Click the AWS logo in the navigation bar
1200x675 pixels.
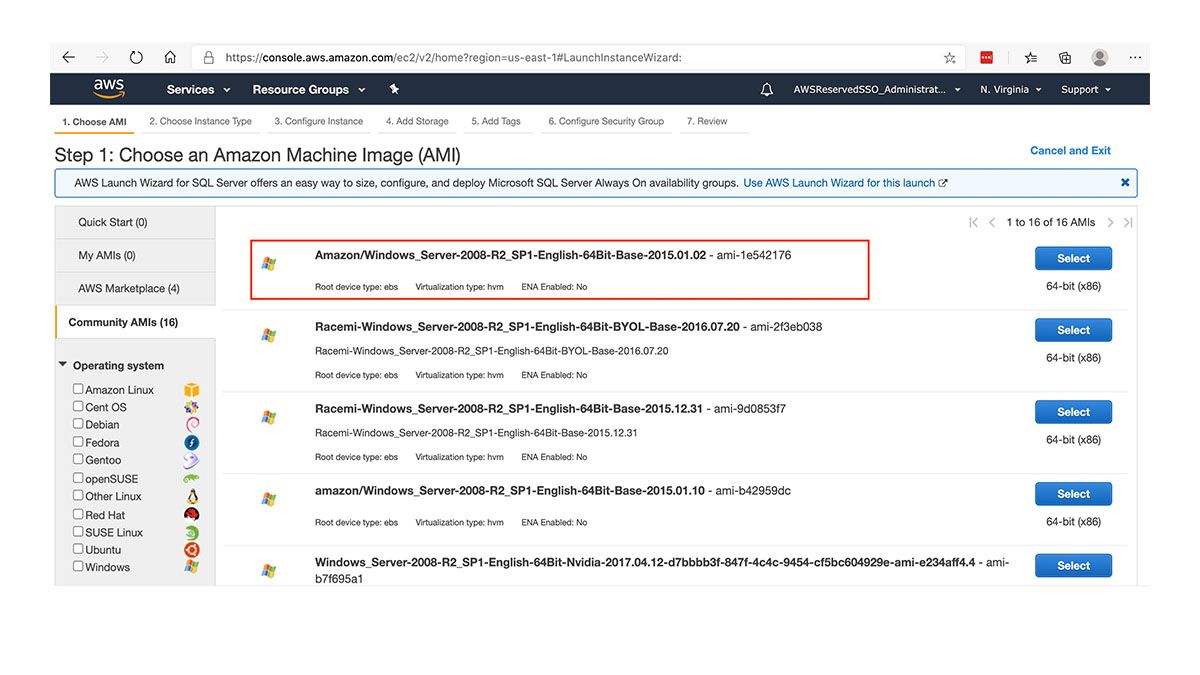point(108,89)
